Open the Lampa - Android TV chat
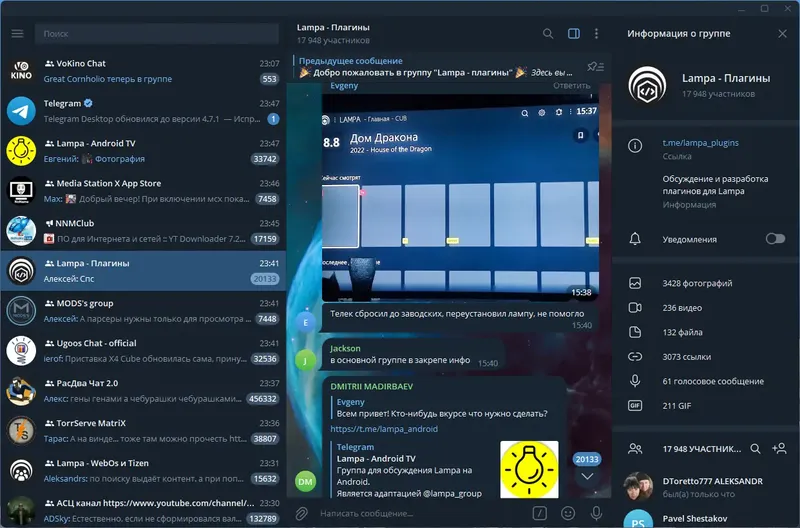The width and height of the screenshot is (800, 528). tap(143, 151)
